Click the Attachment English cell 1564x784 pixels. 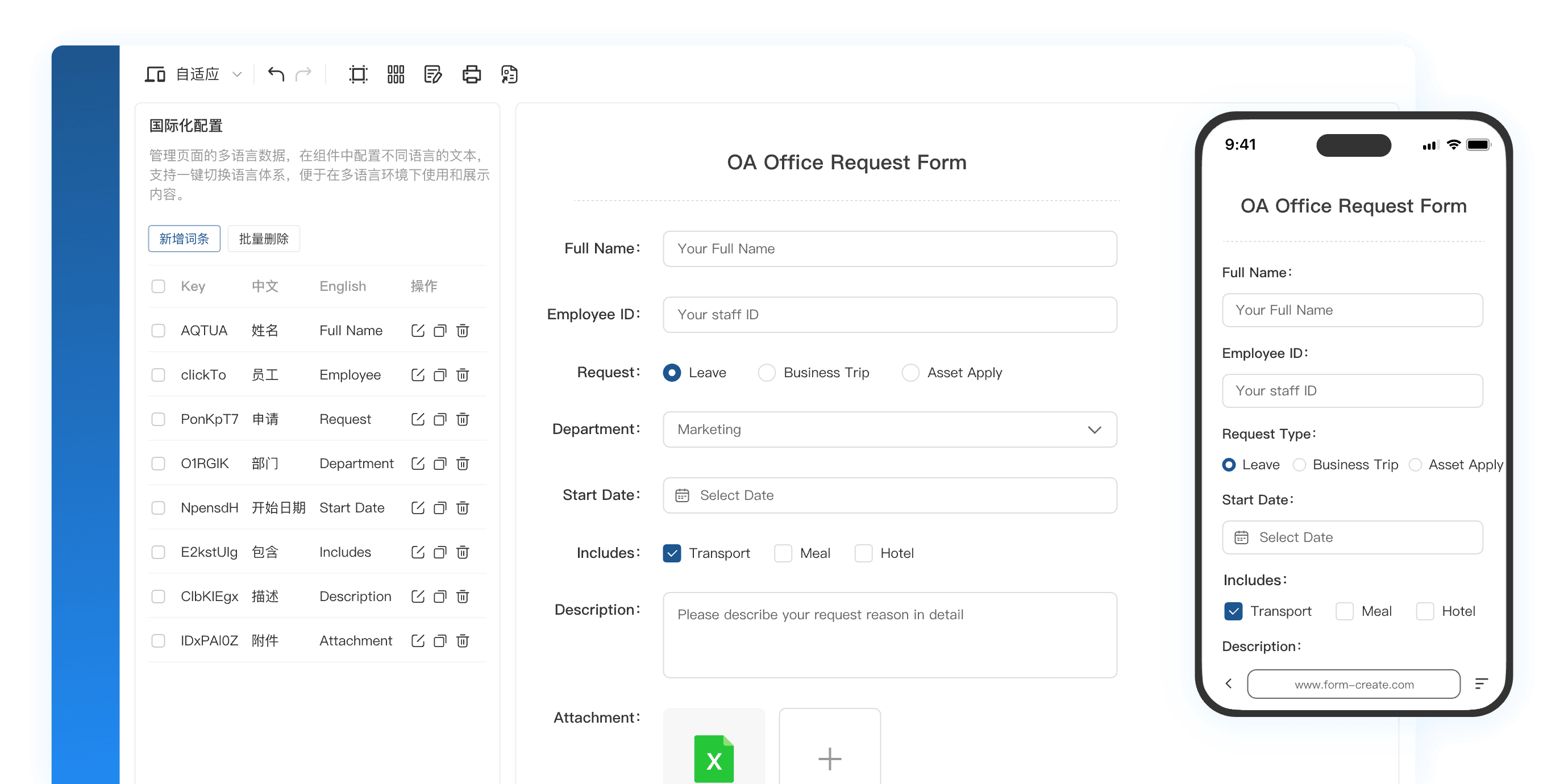[356, 640]
